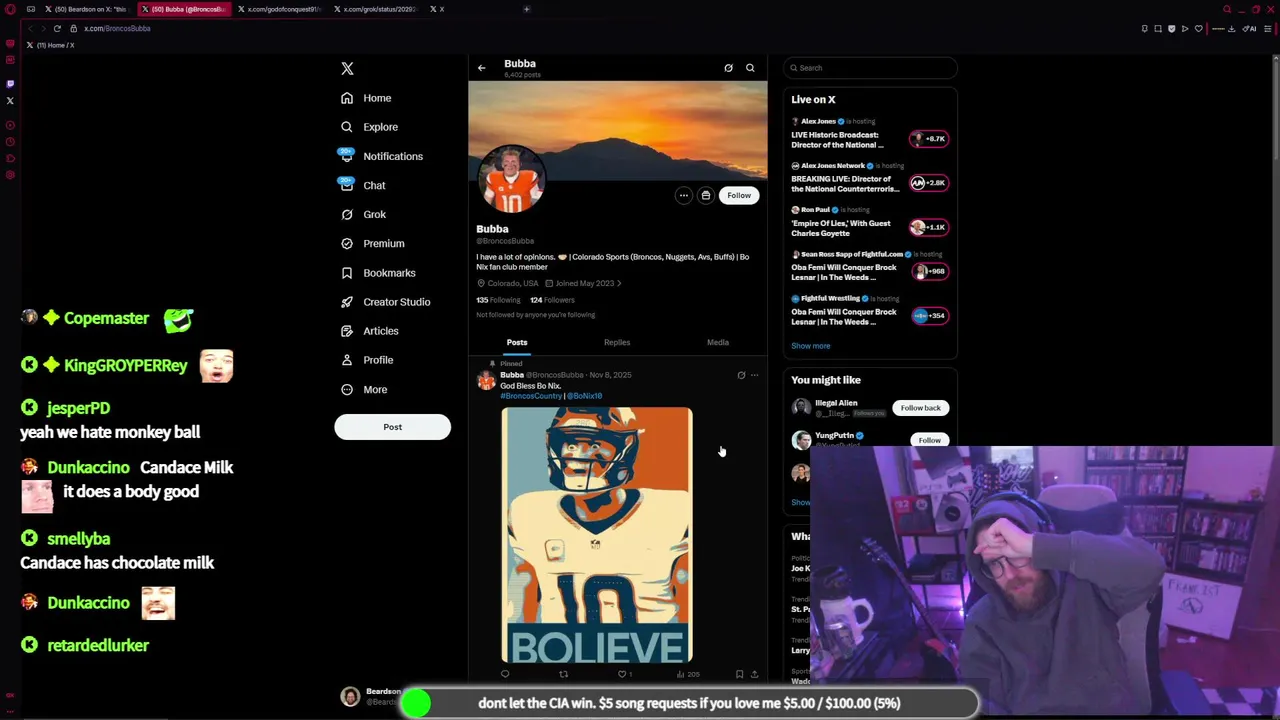Select the Posts tab
This screenshot has height=720, width=1280.
517,342
